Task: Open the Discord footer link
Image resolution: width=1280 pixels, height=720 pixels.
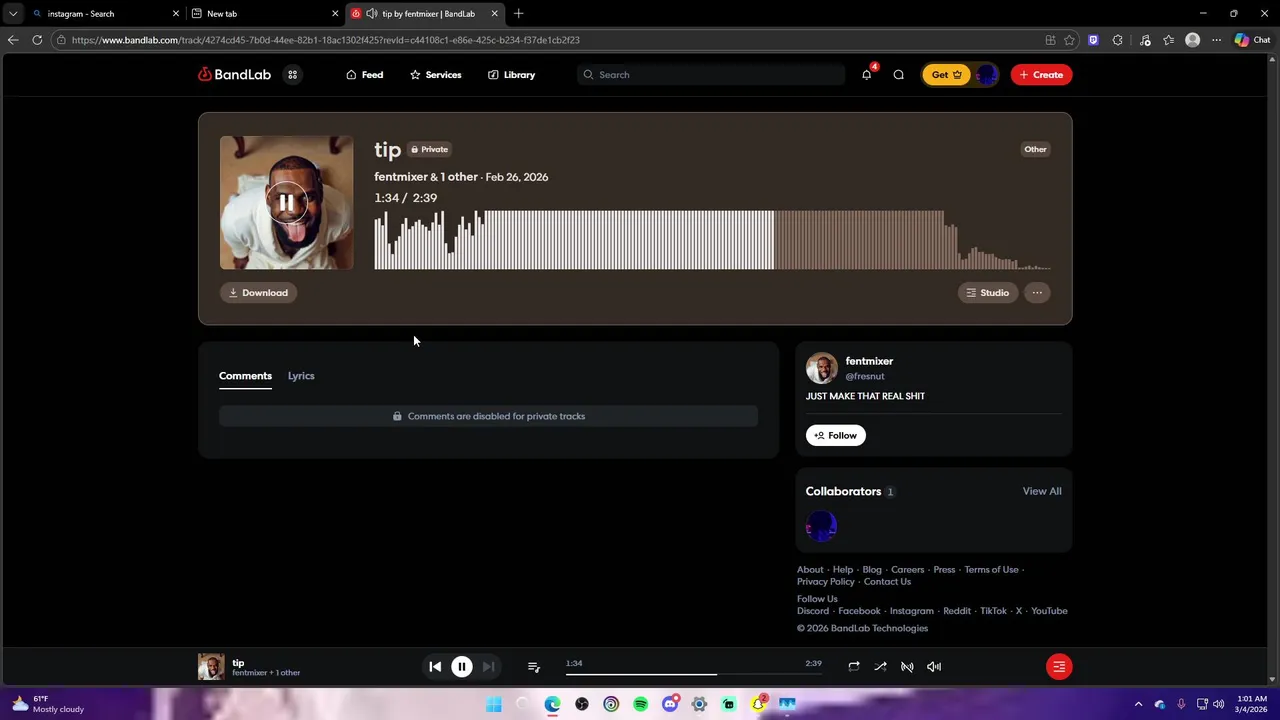Action: click(x=813, y=611)
